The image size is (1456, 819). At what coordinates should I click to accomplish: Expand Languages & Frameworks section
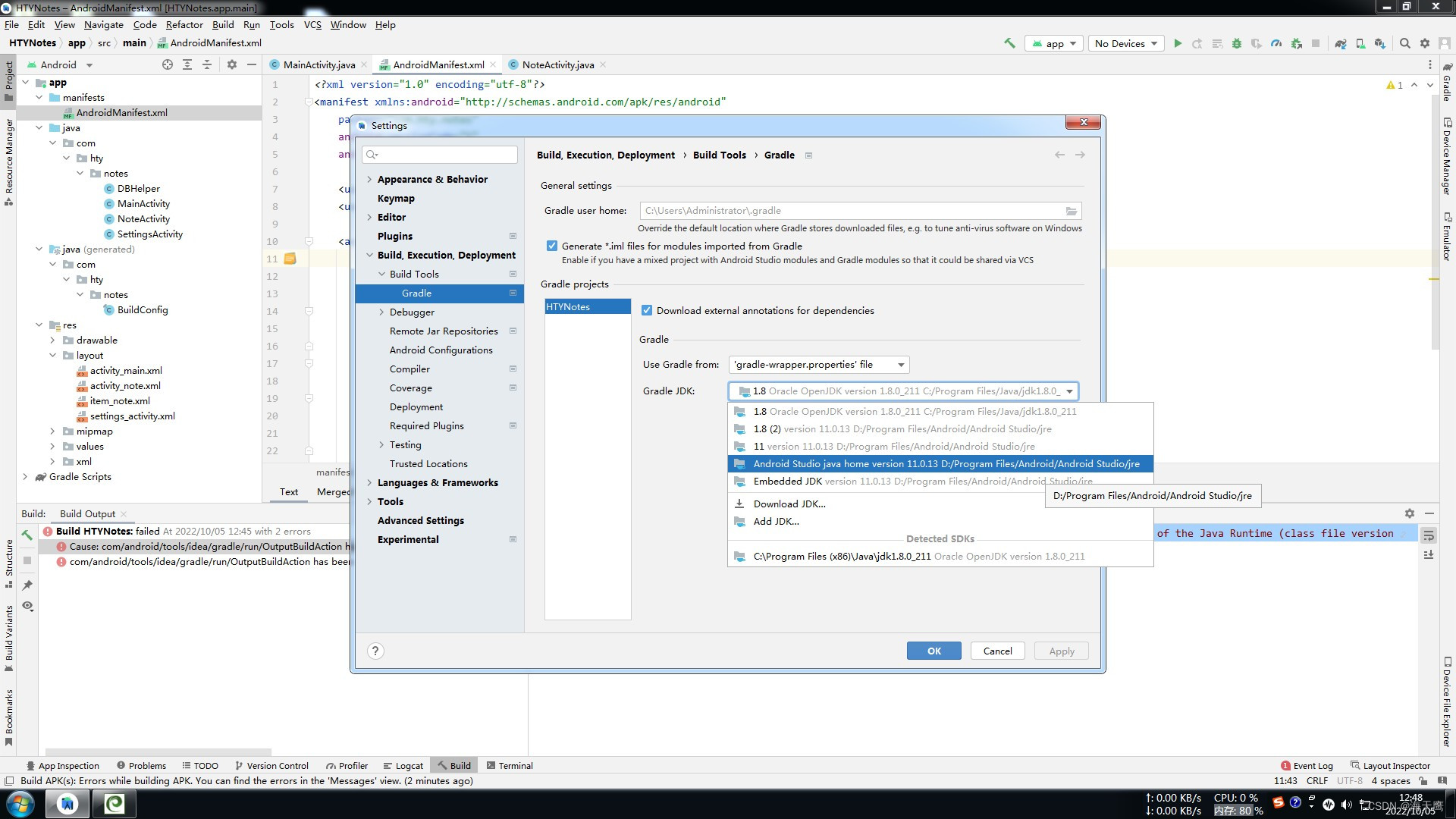coord(369,483)
